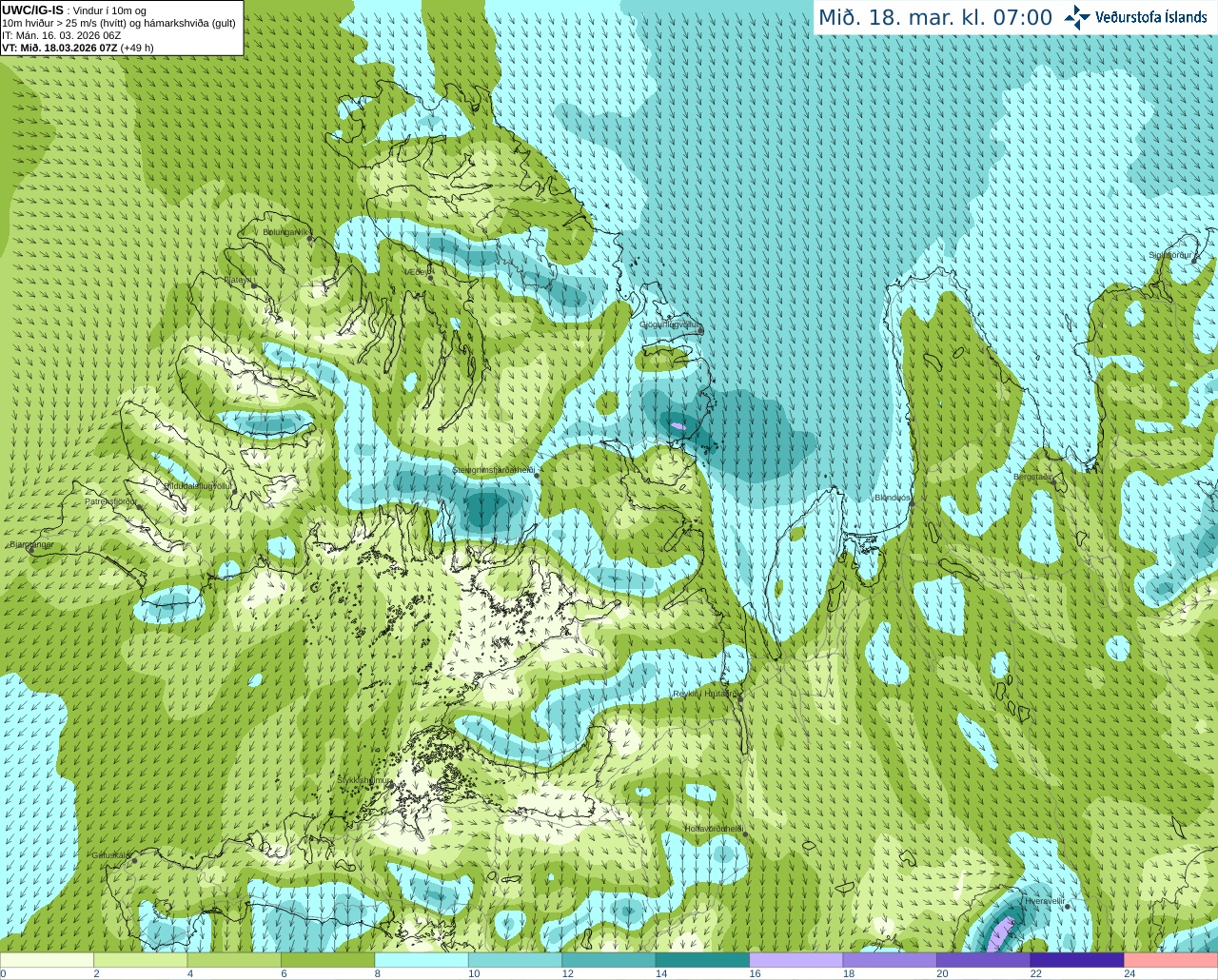Select the Bjargtangar station dot
The width and height of the screenshot is (1218, 980).
(x=30, y=550)
